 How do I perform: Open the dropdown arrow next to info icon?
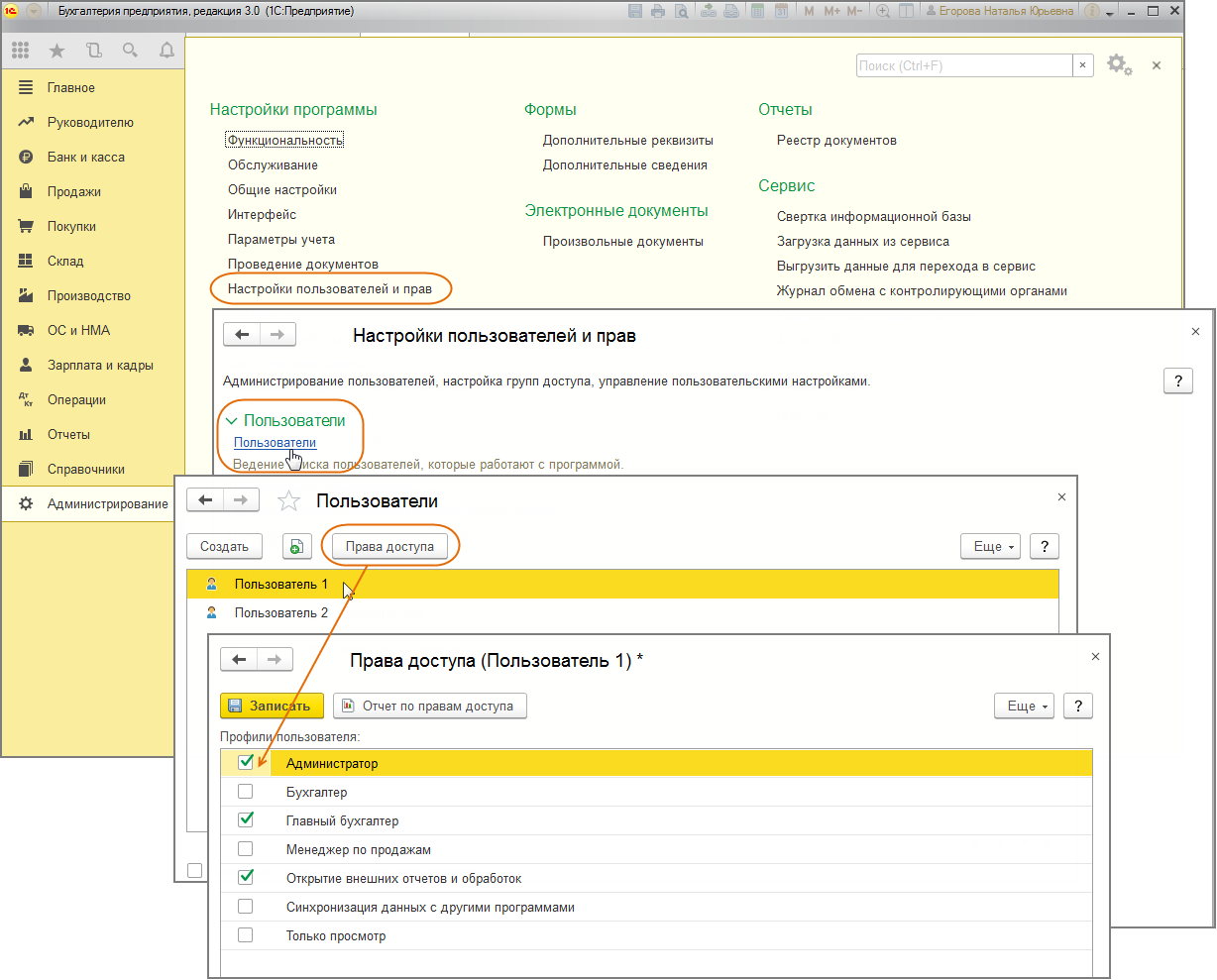tap(1109, 12)
